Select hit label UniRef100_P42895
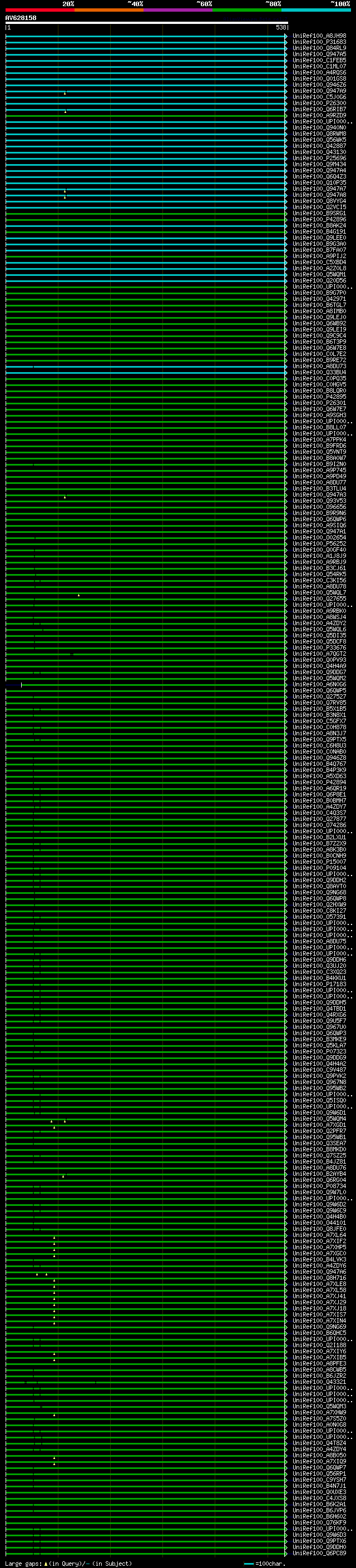The width and height of the screenshot is (356, 1568). [319, 397]
